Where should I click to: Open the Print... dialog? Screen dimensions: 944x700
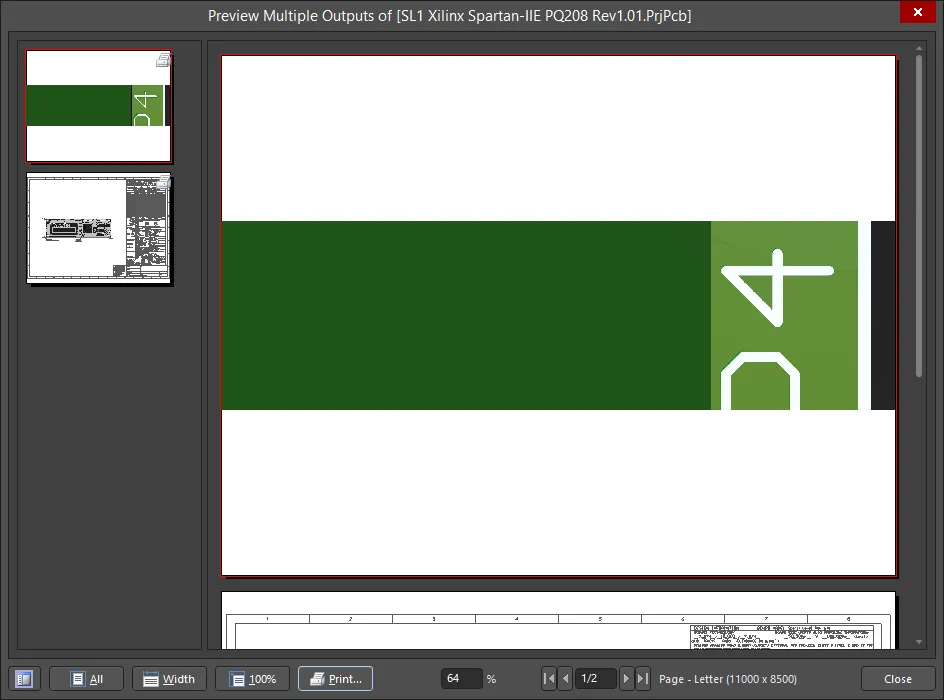(335, 679)
